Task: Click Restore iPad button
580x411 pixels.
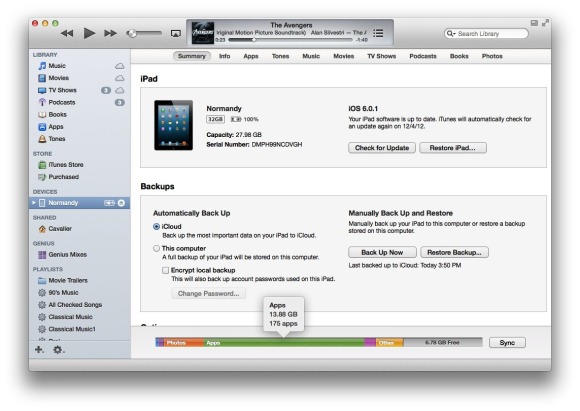Action: [x=453, y=148]
